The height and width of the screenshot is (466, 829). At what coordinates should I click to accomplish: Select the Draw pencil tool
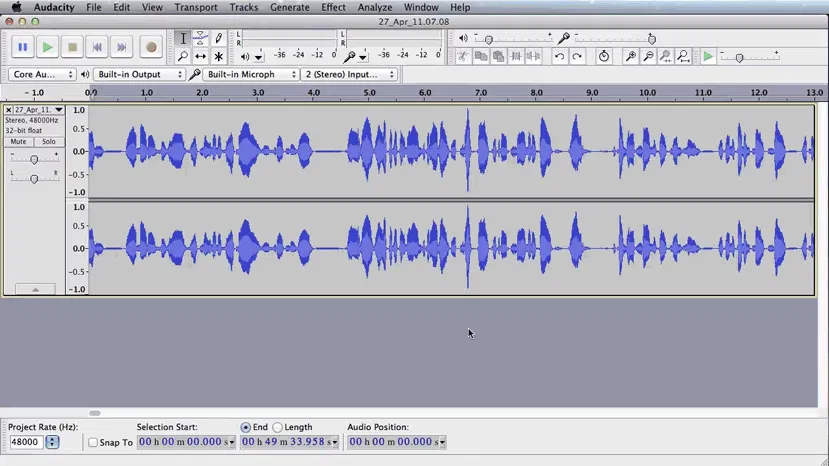pos(218,38)
